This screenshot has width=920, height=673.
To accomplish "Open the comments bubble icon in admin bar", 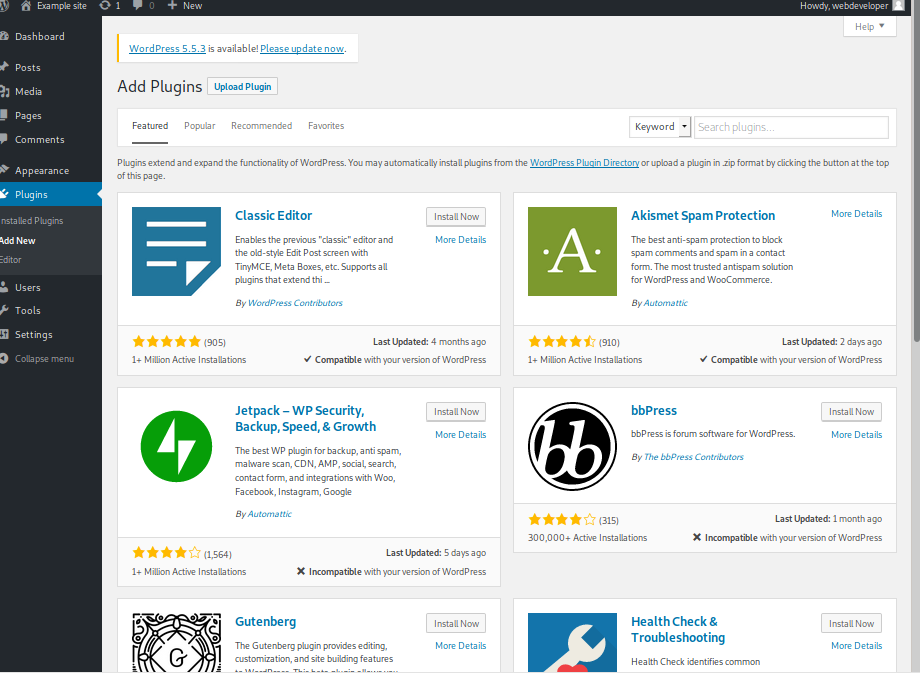I will coord(138,6).
